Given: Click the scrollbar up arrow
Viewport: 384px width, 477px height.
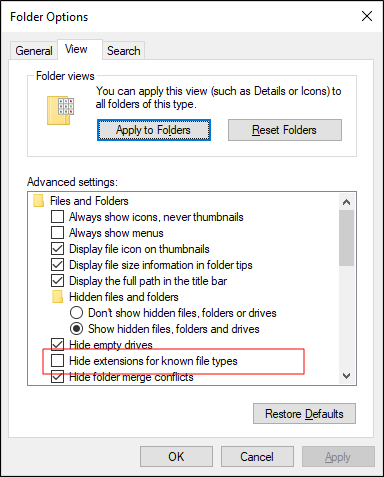Looking at the screenshot, I should (347, 202).
